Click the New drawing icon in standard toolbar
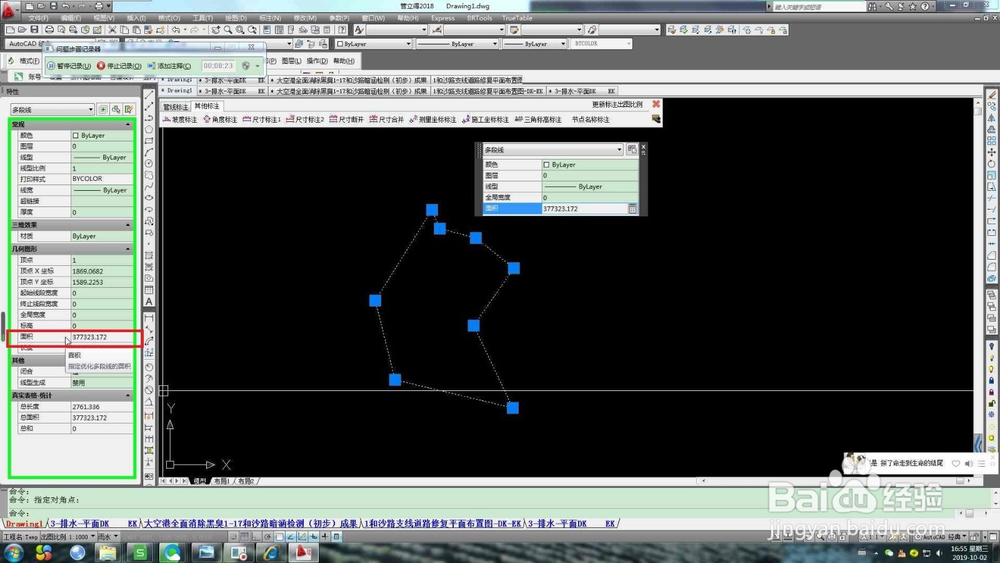The width and height of the screenshot is (1000, 563). pyautogui.click(x=10, y=29)
